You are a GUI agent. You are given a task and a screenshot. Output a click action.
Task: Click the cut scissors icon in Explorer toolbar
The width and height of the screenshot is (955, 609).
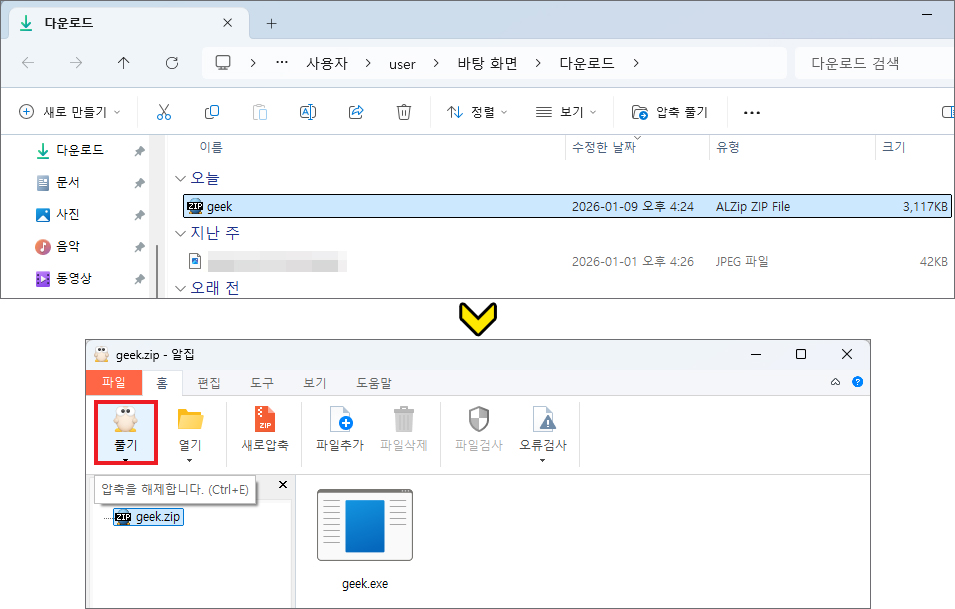point(165,112)
